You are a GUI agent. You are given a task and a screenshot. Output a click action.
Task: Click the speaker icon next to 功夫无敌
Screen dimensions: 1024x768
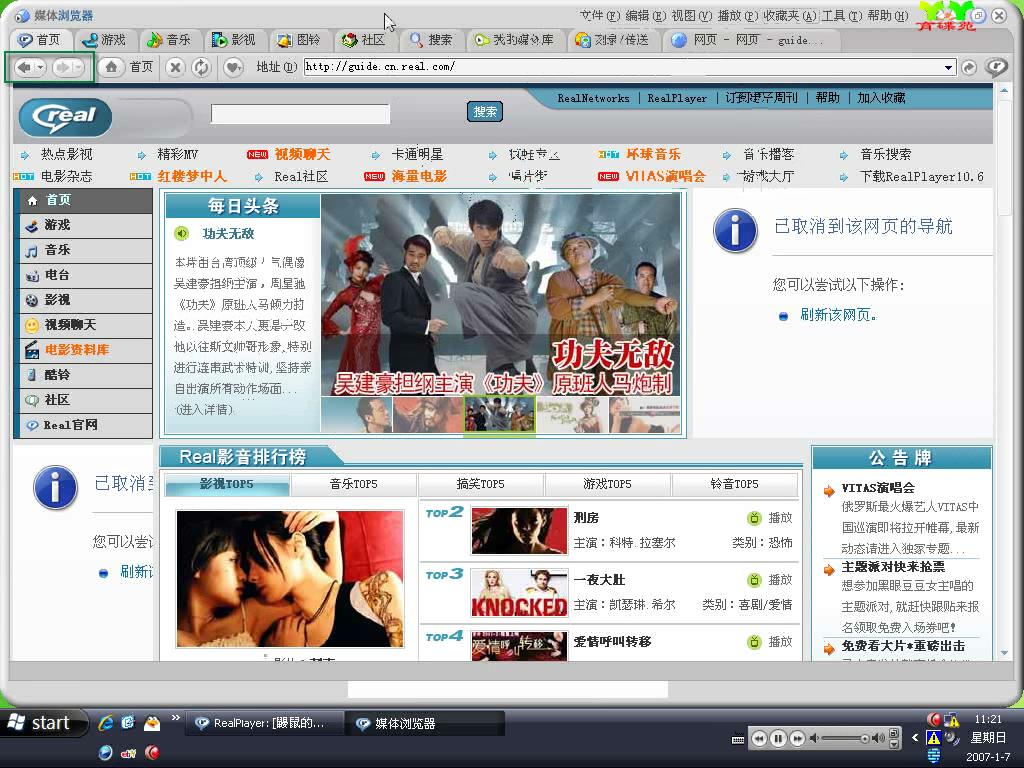[182, 233]
